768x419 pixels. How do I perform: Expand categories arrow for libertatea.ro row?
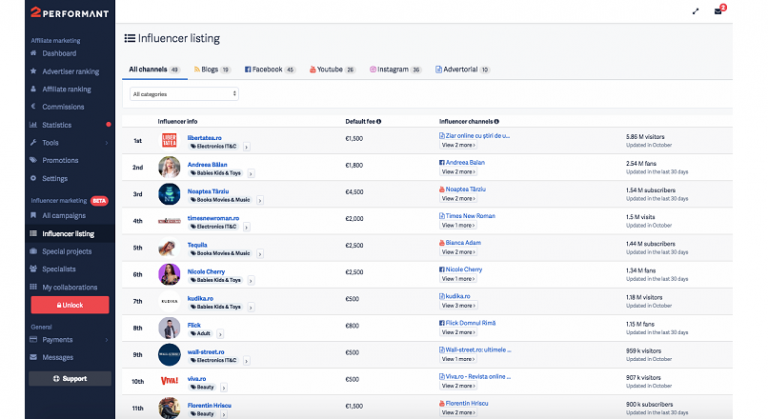coord(246,147)
